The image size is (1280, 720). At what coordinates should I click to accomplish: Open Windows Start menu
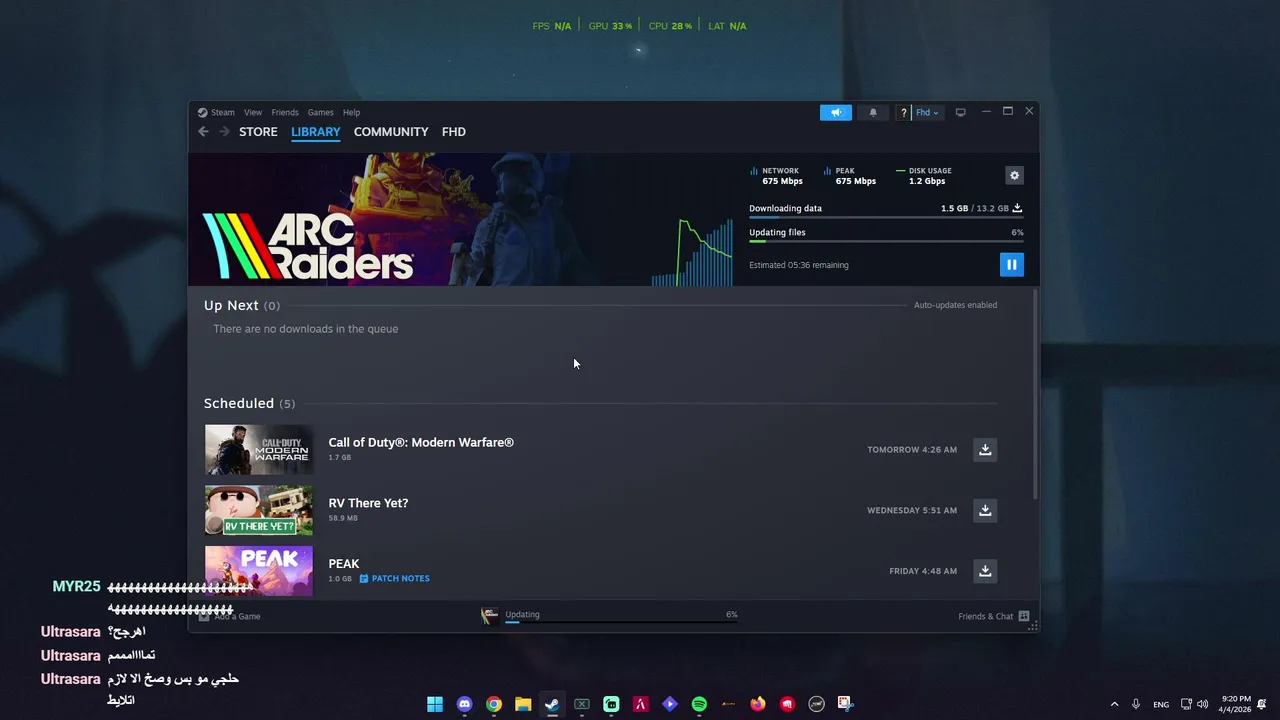435,704
